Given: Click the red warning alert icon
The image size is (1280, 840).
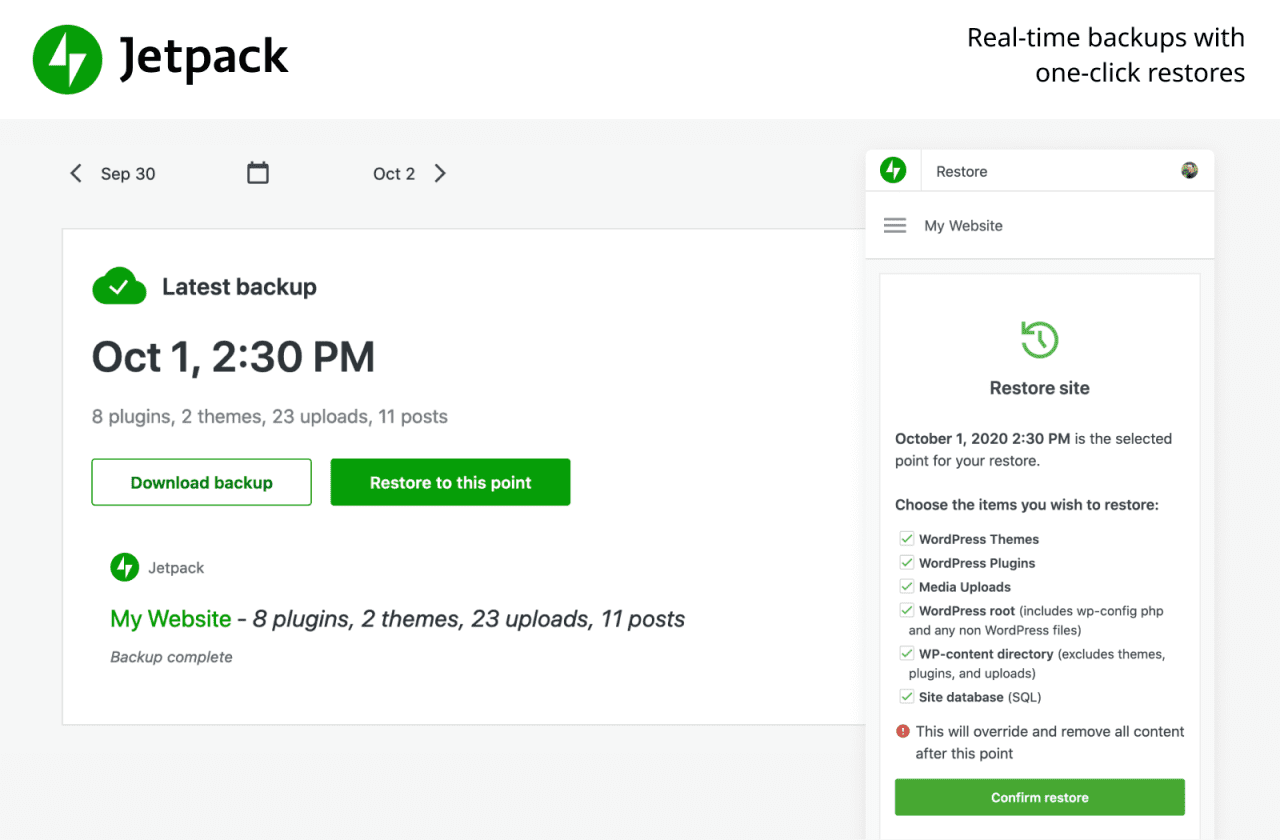Looking at the screenshot, I should [903, 731].
